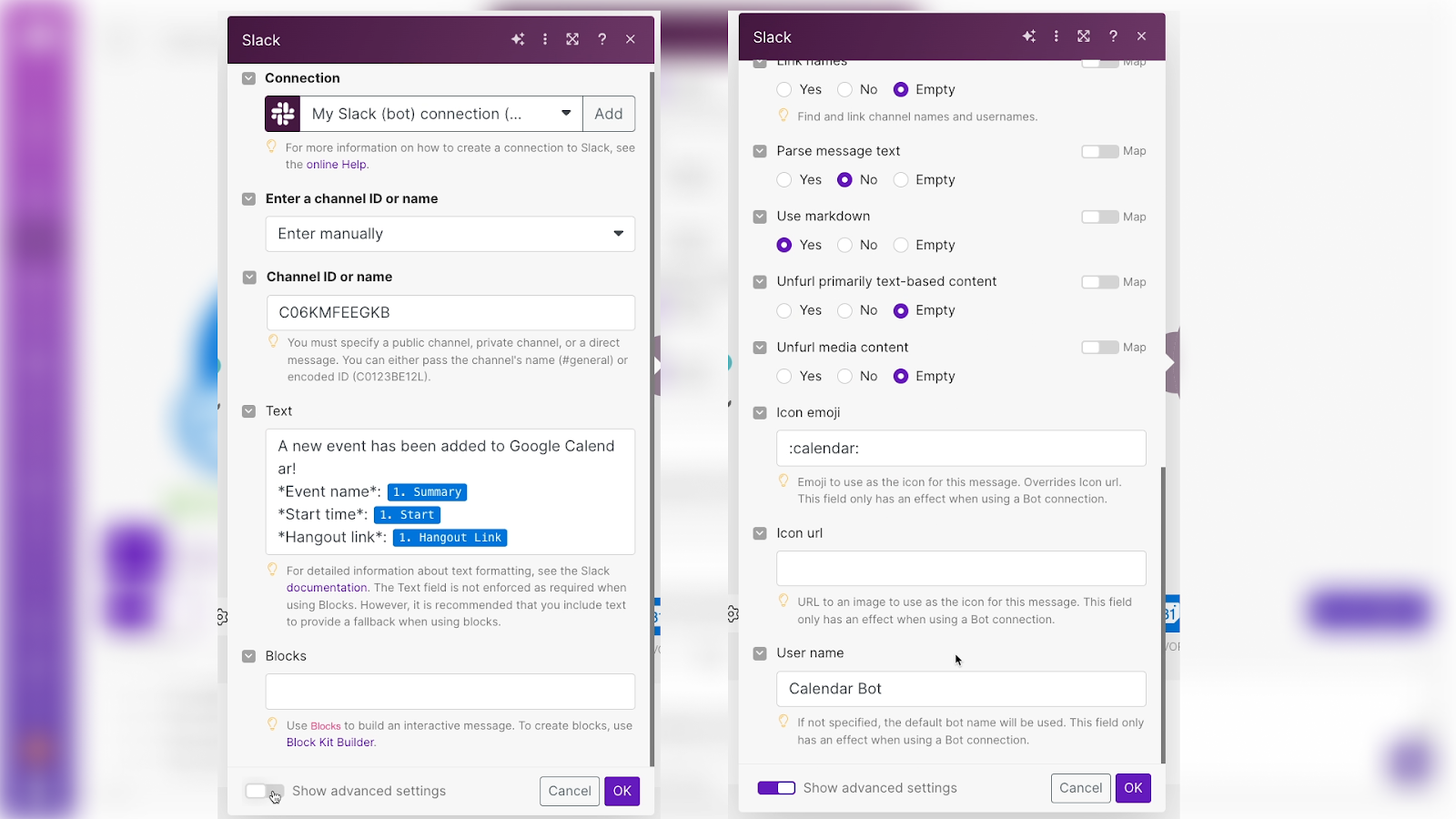This screenshot has height=819, width=1456.
Task: Click Channel ID input with C06KMFEEGKB
Action: click(450, 312)
